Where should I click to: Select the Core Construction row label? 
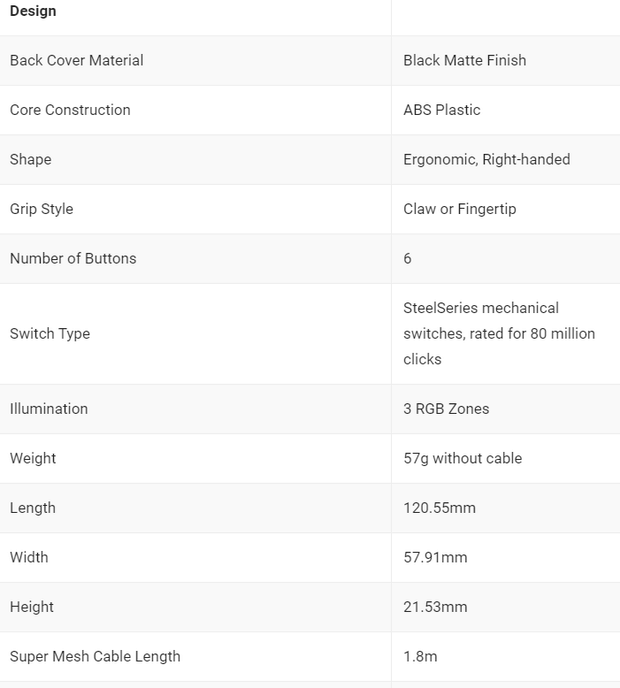(x=70, y=110)
